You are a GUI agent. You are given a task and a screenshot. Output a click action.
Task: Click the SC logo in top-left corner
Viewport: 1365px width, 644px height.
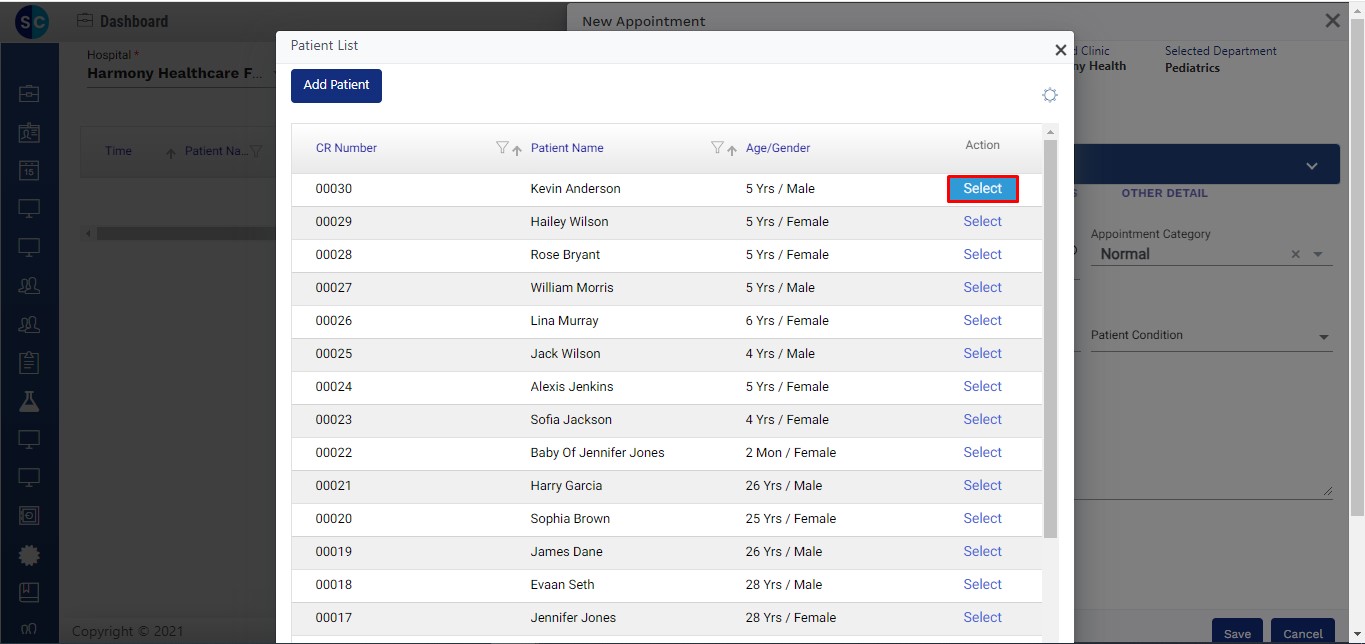coord(30,21)
